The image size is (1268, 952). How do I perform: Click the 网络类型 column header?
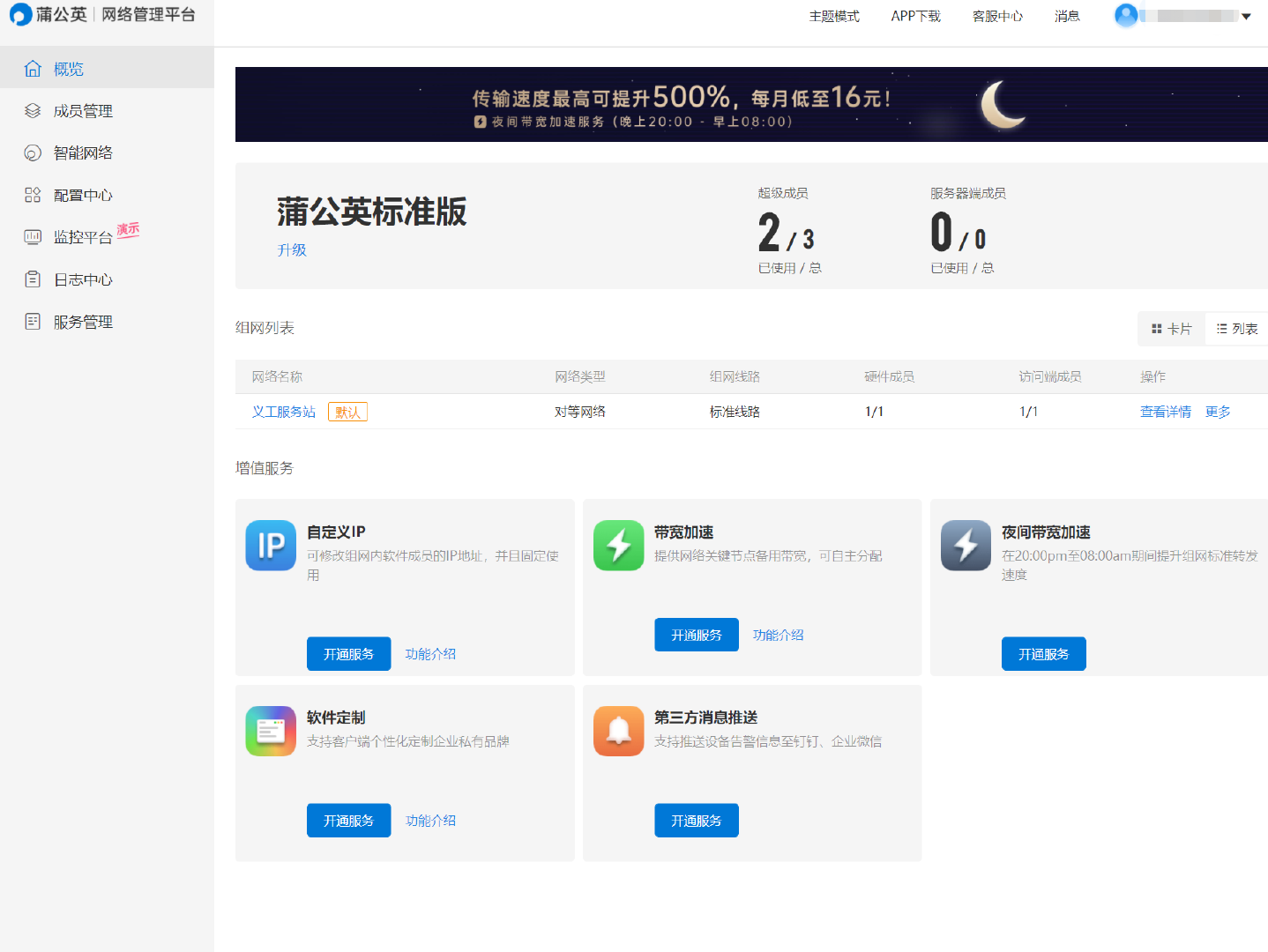[579, 376]
